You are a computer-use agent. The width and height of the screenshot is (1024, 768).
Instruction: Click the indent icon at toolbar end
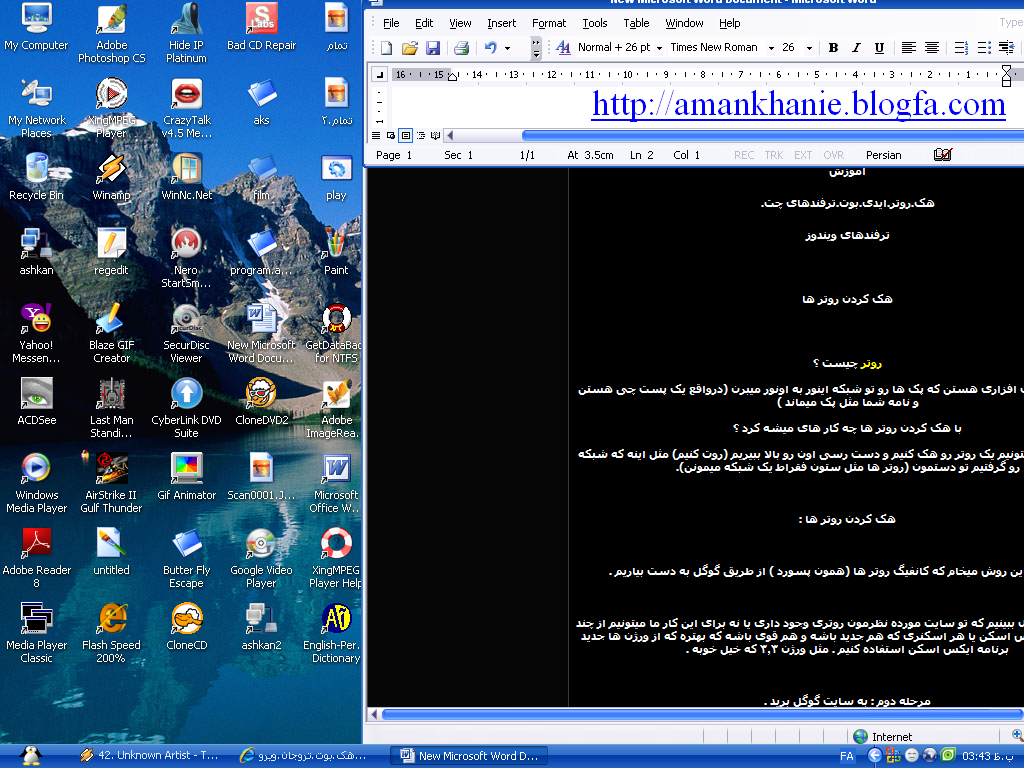pos(1006,48)
